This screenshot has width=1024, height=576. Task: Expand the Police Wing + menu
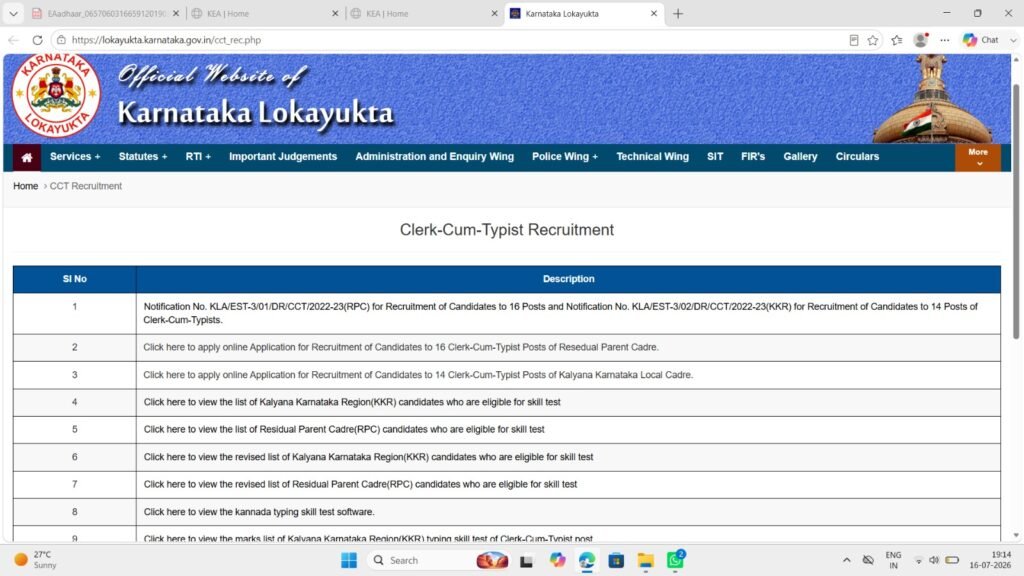coord(565,157)
